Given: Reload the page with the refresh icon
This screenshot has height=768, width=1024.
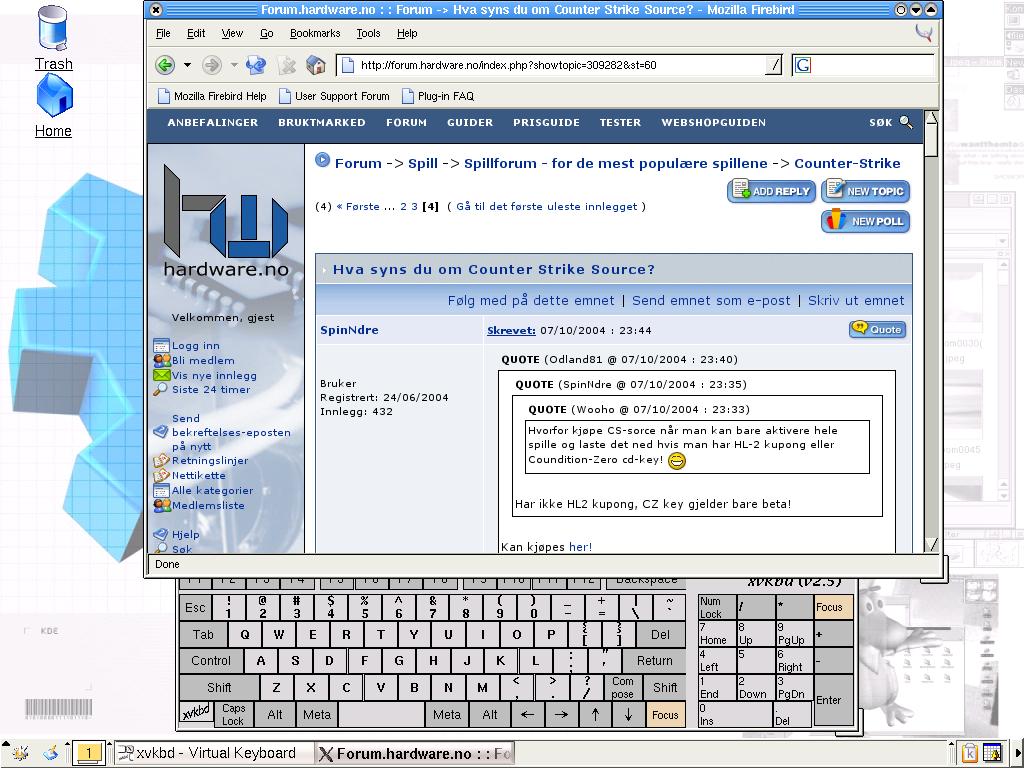Looking at the screenshot, I should click(255, 65).
